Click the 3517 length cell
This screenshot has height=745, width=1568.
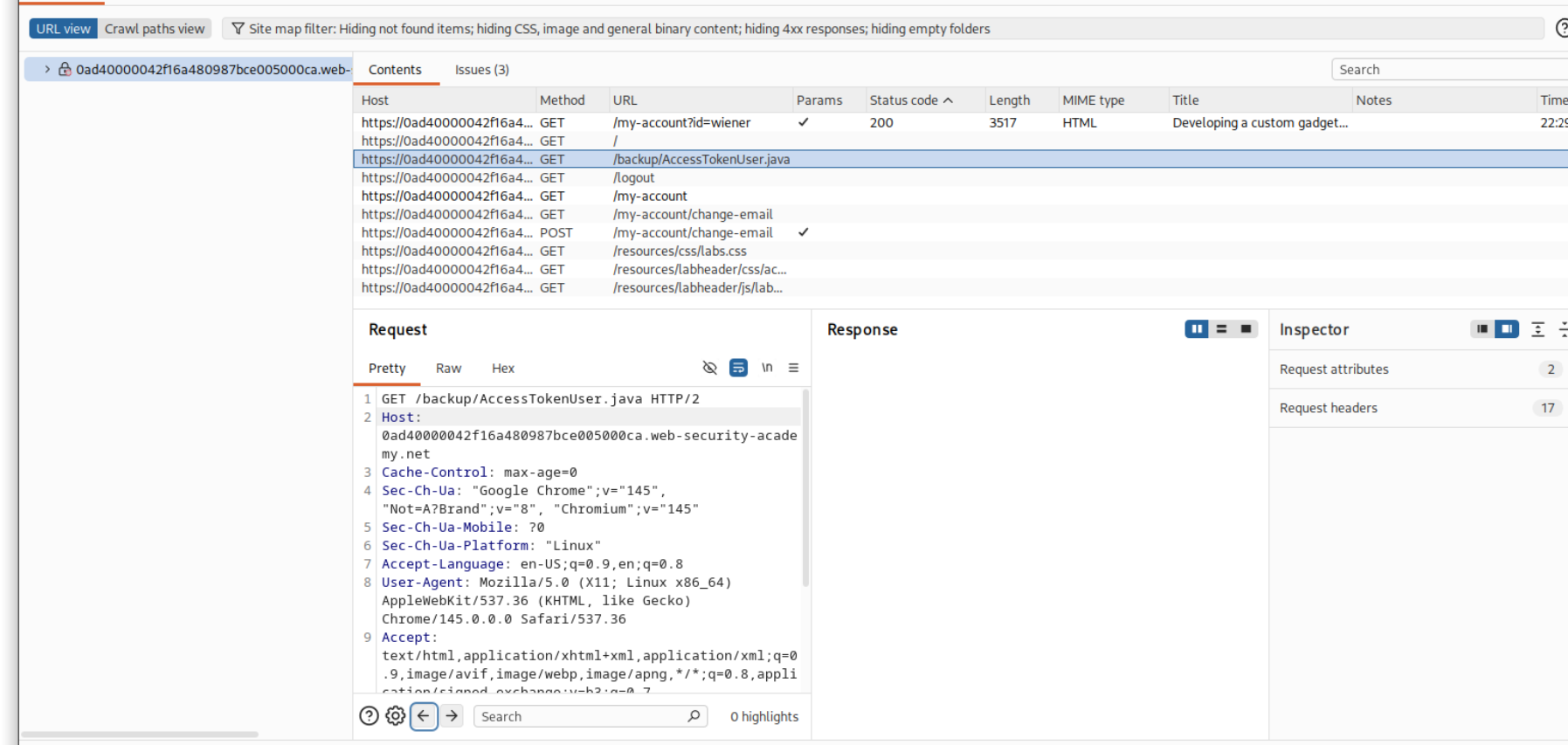click(x=1003, y=122)
